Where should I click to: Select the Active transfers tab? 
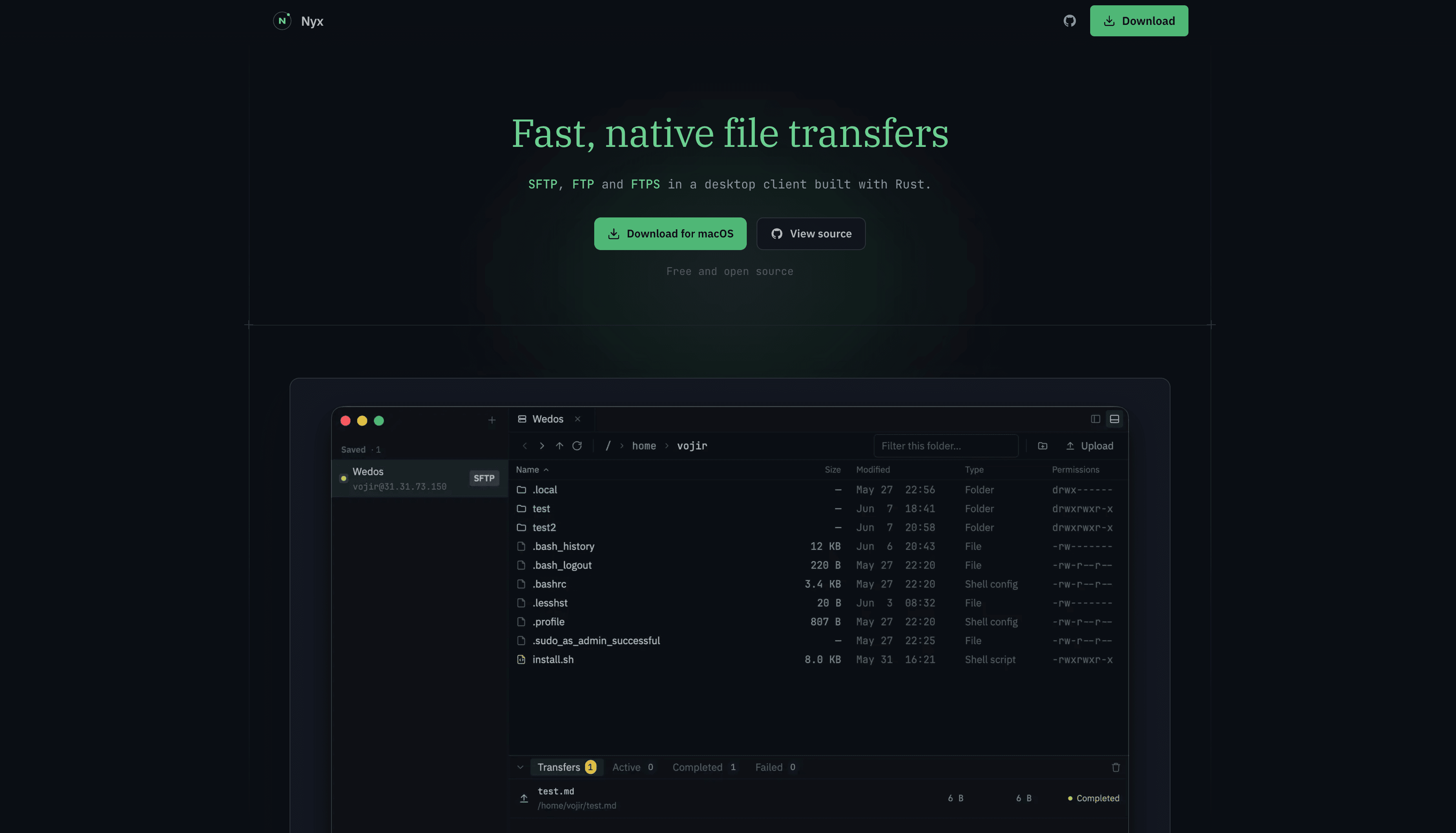(x=633, y=767)
